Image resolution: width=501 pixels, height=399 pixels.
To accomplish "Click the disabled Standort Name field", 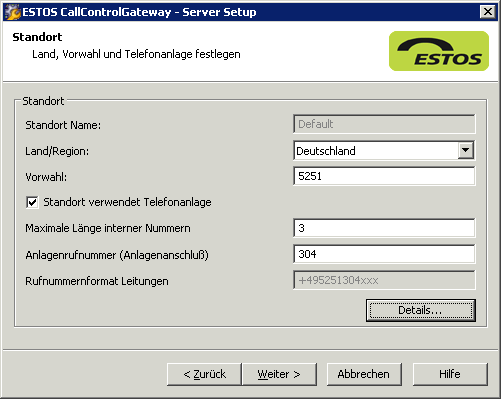I will (x=384, y=124).
